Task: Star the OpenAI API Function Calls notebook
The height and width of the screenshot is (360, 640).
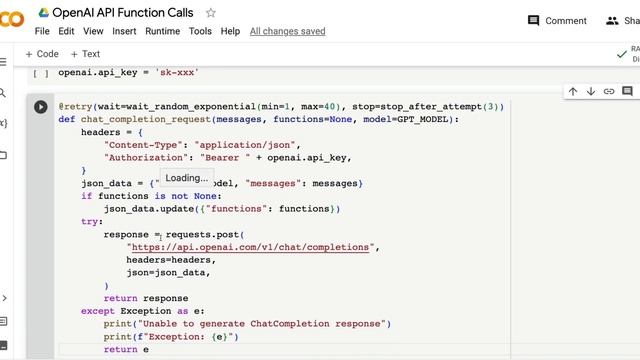Action: 211,13
